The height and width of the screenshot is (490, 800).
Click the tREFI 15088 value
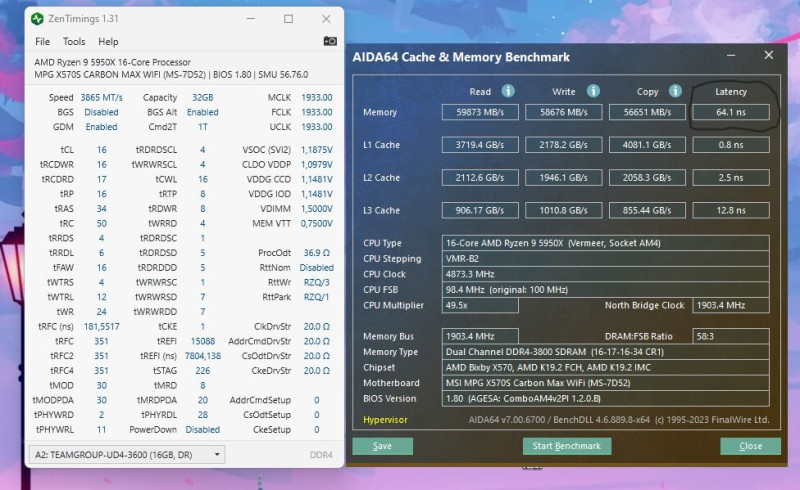point(203,341)
